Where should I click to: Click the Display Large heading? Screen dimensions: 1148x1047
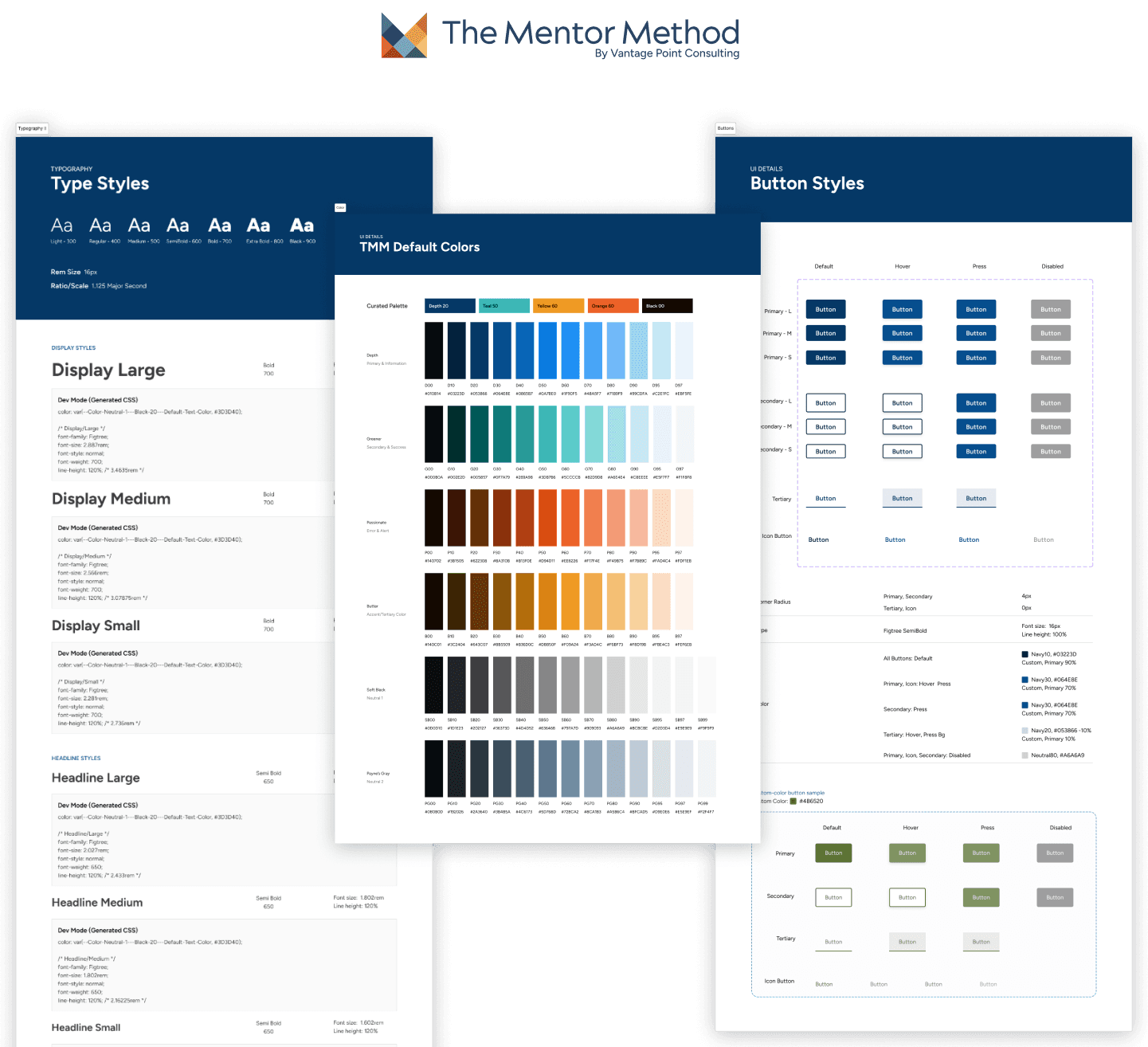(x=108, y=371)
